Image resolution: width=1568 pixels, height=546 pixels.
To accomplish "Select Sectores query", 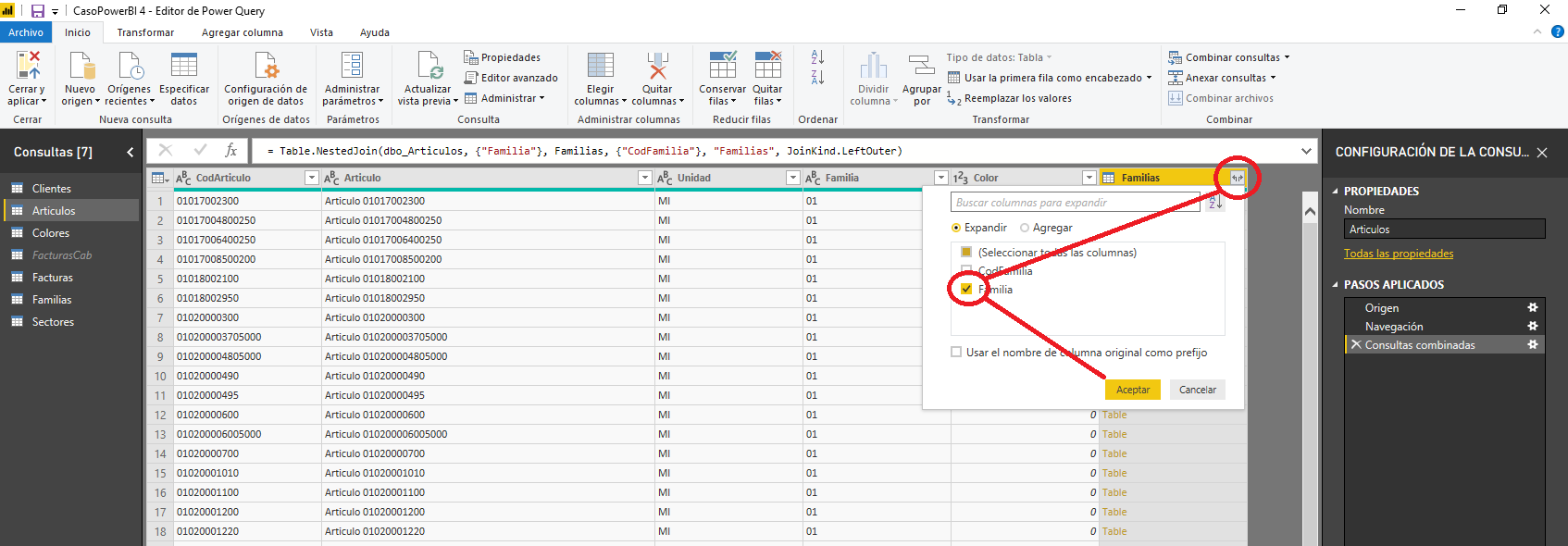I will click(69, 322).
